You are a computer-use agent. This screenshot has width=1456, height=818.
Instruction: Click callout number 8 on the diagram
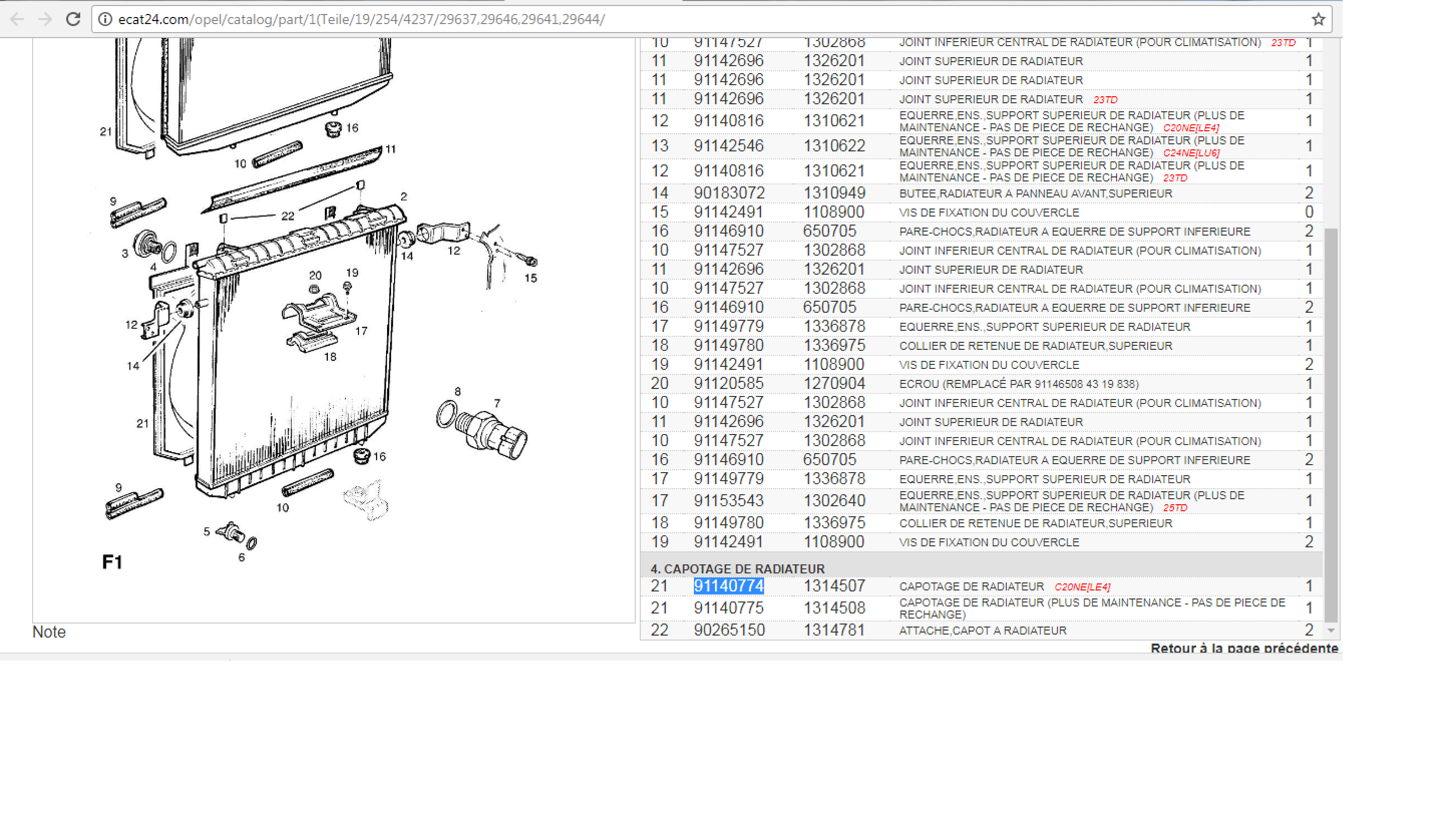457,391
